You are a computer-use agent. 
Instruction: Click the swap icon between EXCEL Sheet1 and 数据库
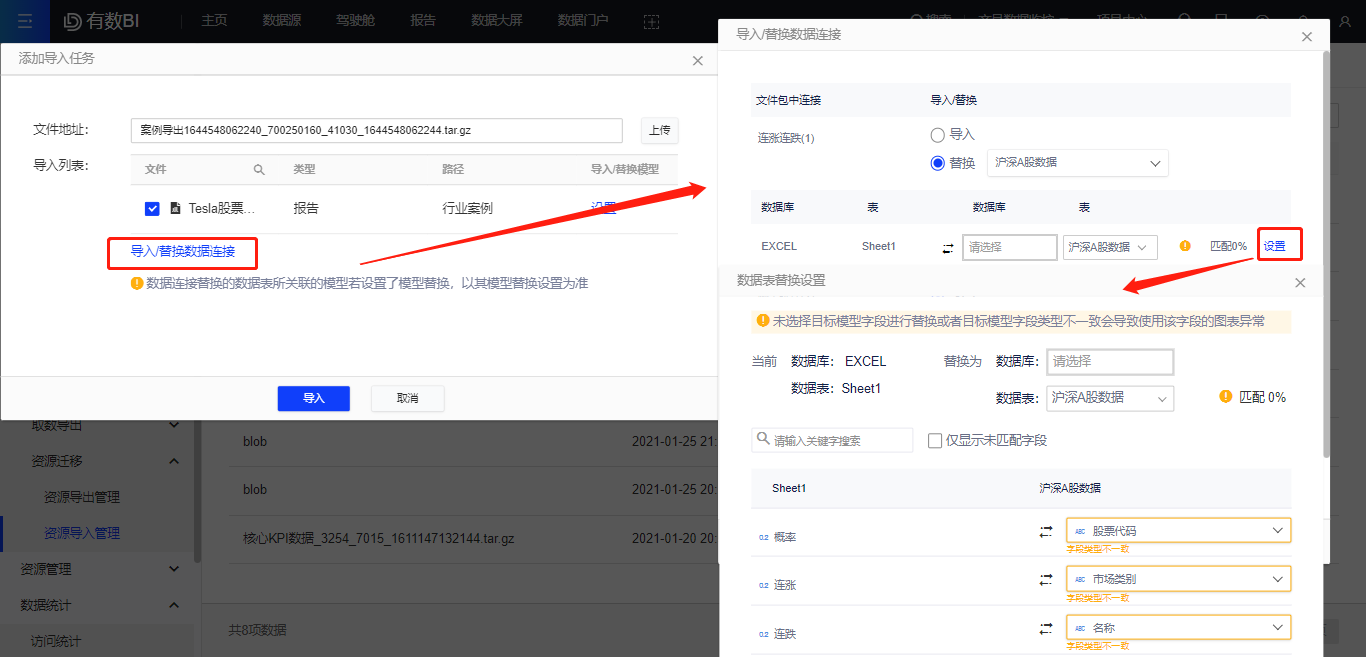pyautogui.click(x=947, y=246)
